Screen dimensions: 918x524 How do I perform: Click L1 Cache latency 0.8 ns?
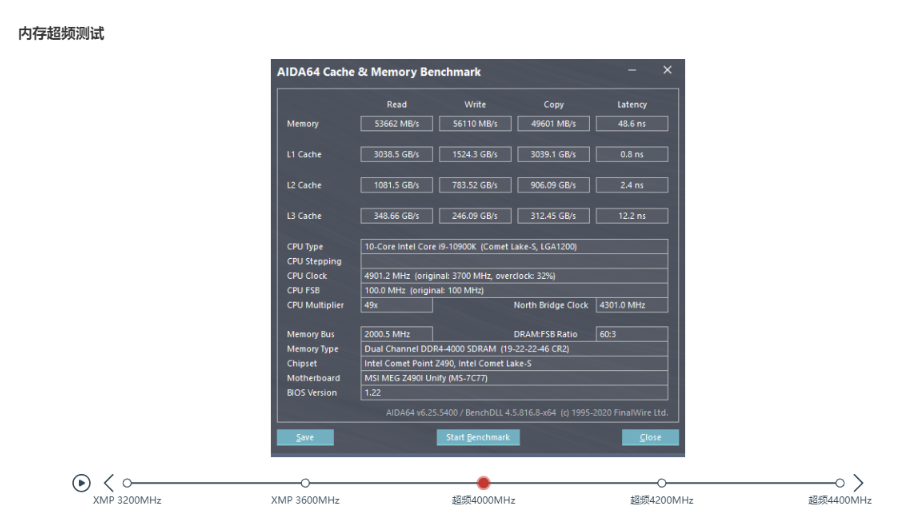tap(632, 155)
